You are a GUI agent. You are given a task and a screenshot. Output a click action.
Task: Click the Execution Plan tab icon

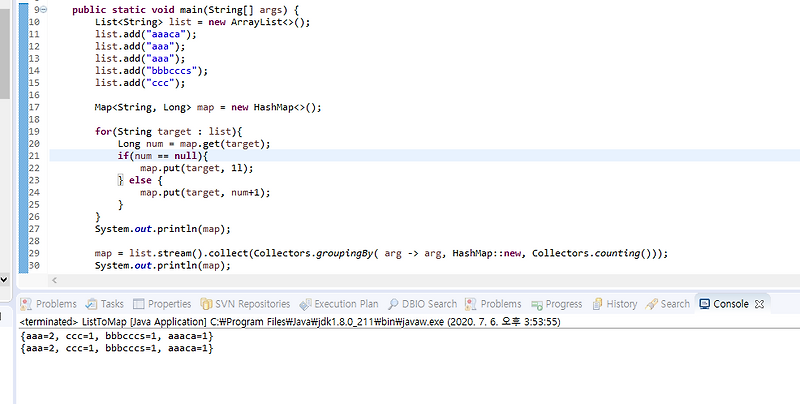(x=305, y=305)
